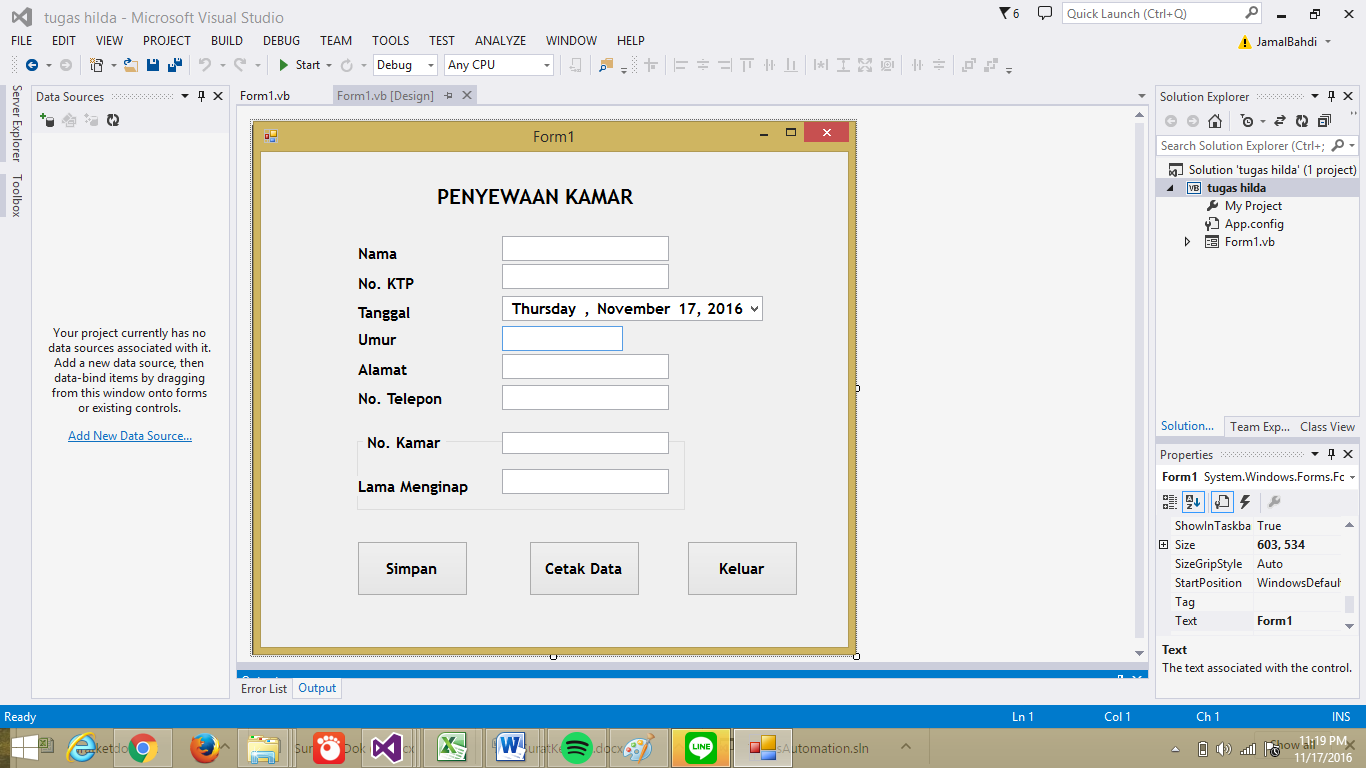Toggle the pin on the Solution Explorer panel
Viewport: 1366px width, 768px height.
(1332, 96)
